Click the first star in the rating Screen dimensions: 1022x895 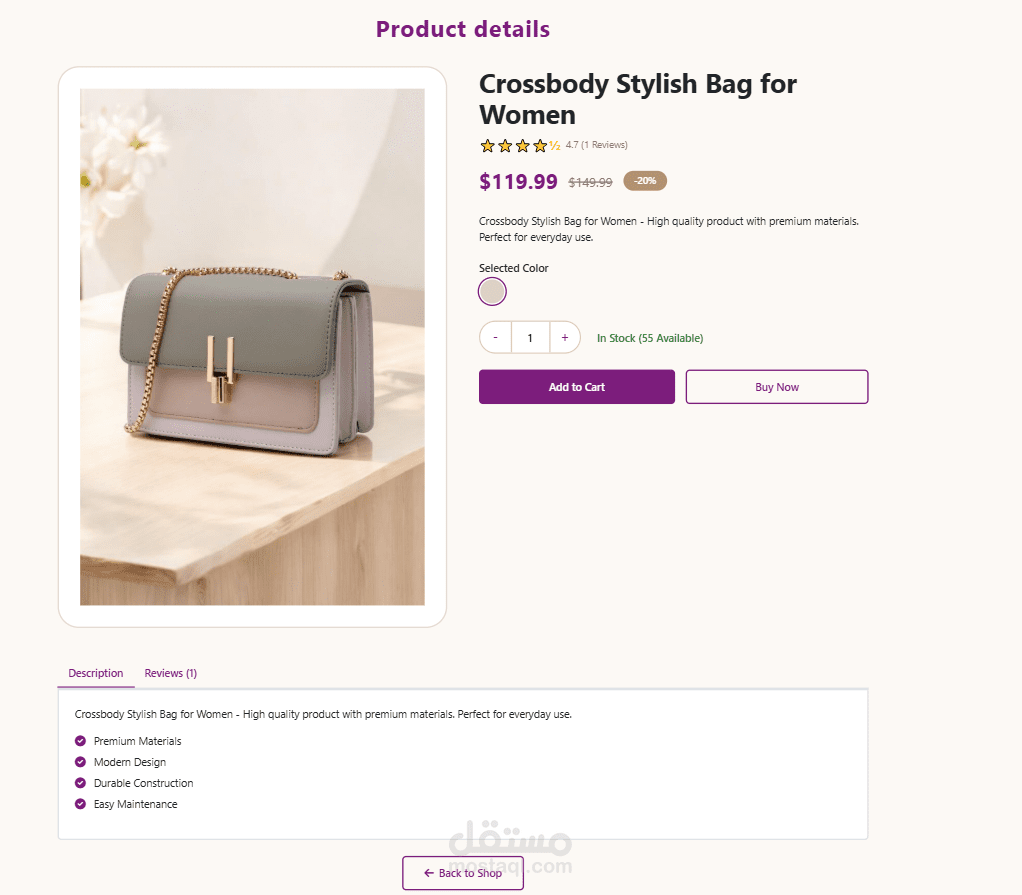click(x=488, y=146)
